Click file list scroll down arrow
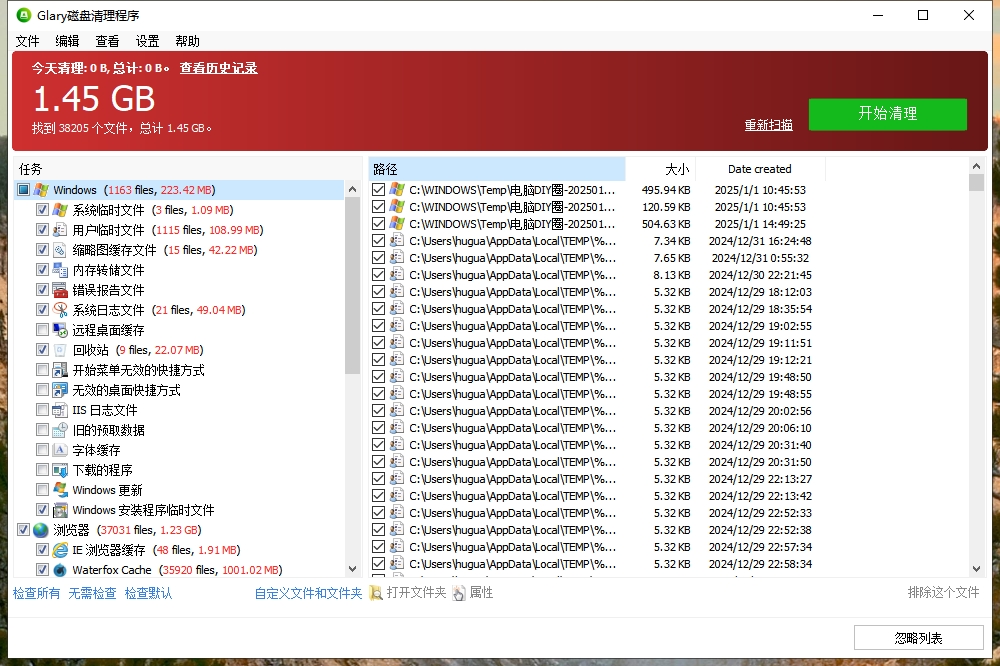This screenshot has height=666, width=1000. [x=976, y=568]
